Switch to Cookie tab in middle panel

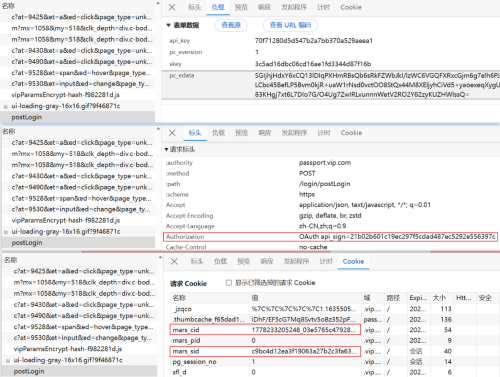[x=351, y=133]
